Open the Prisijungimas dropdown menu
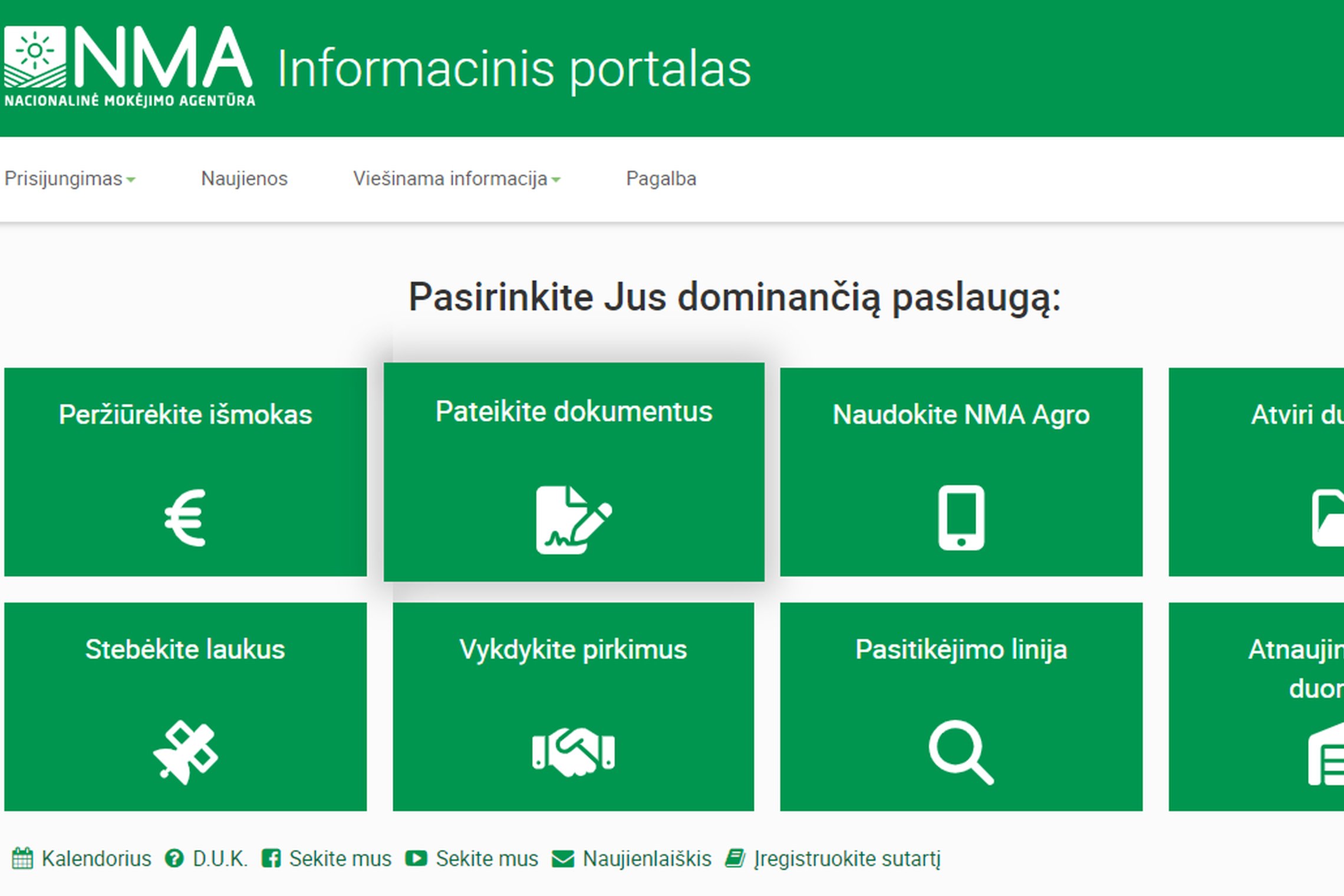 point(70,179)
